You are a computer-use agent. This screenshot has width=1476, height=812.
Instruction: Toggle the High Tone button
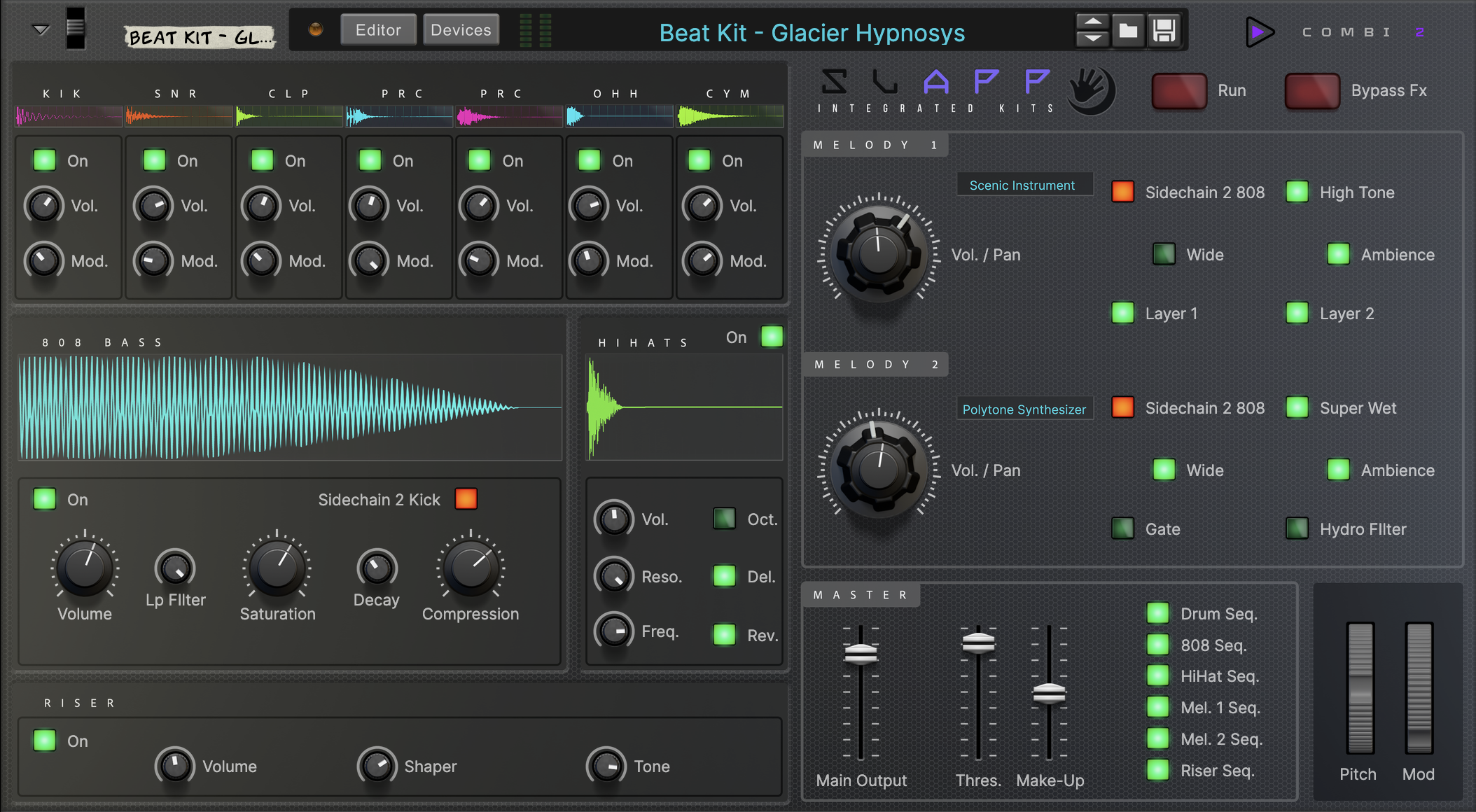click(x=1297, y=192)
